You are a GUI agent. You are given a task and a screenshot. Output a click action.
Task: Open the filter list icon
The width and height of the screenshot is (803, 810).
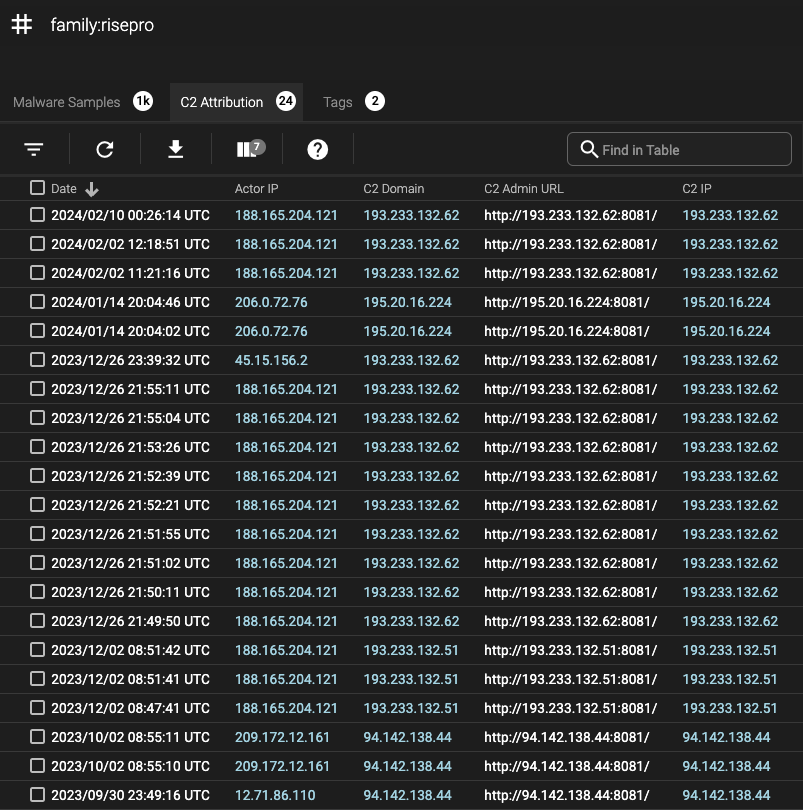point(34,149)
